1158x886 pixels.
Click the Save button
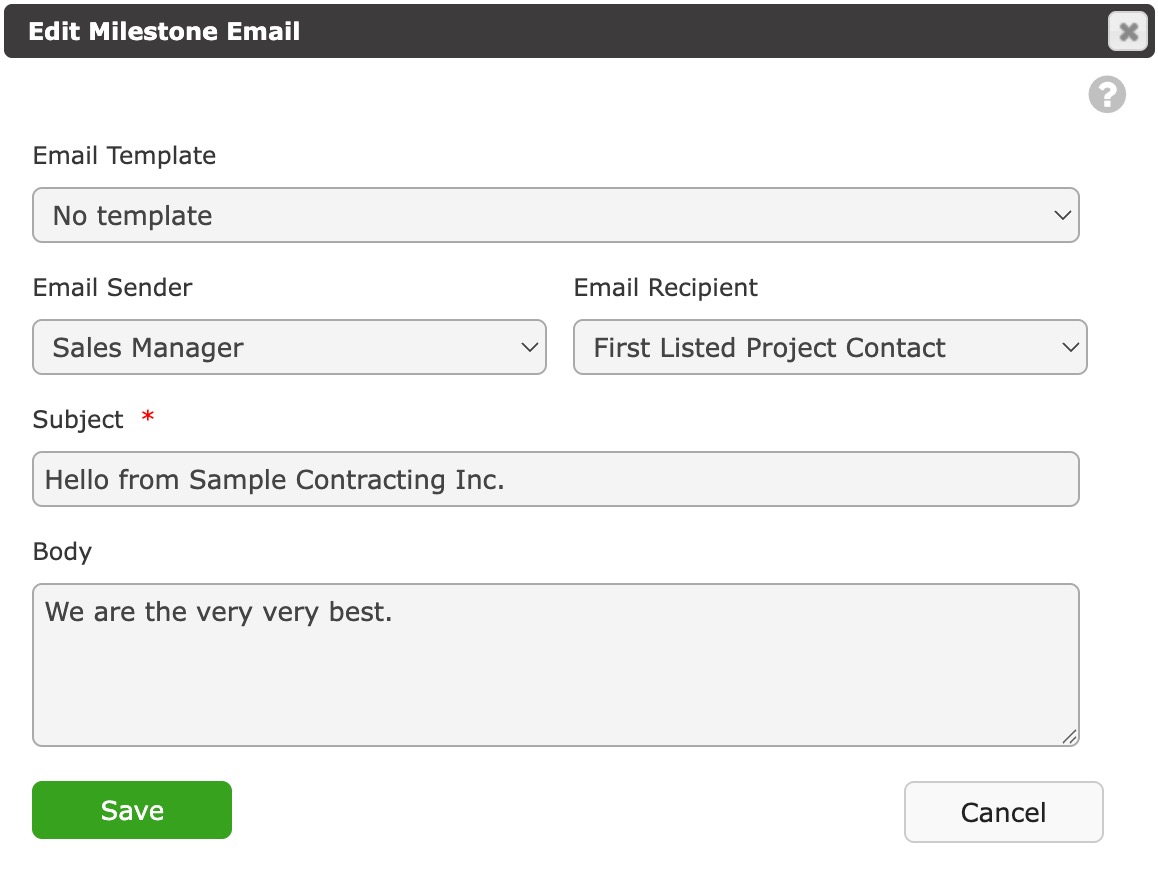pyautogui.click(x=132, y=810)
